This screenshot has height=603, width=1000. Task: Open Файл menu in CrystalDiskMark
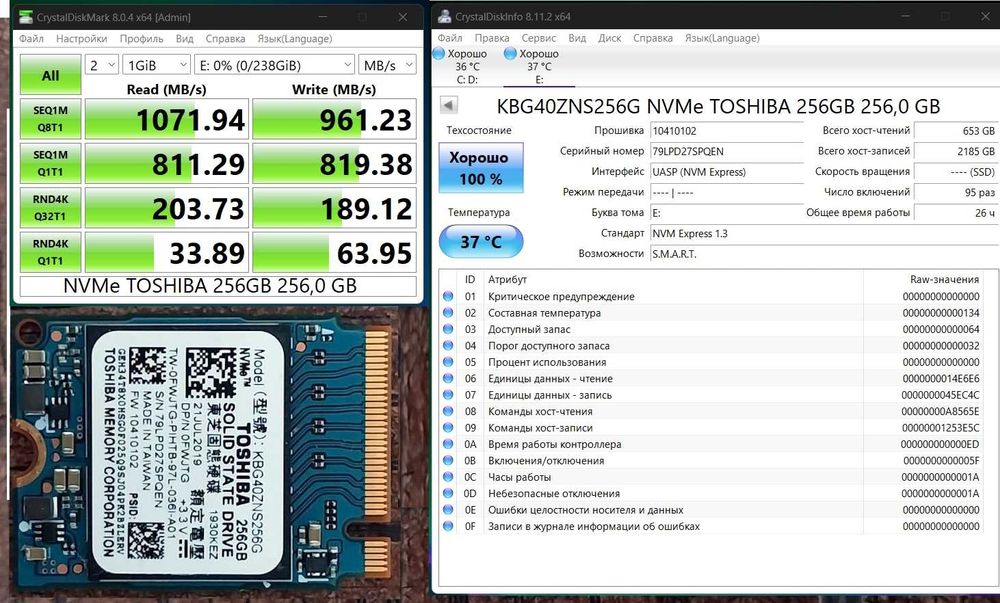click(x=31, y=38)
